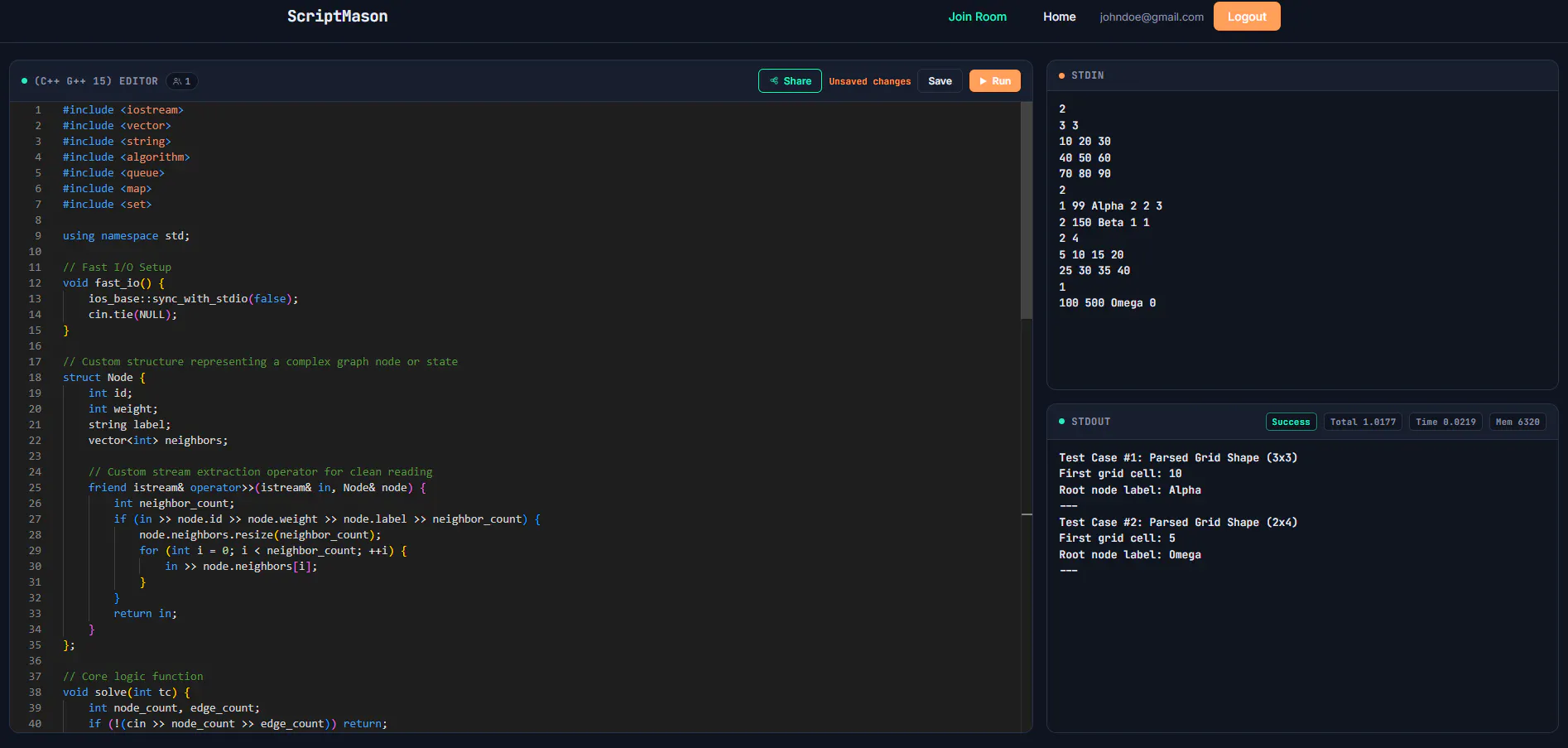This screenshot has width=1568, height=748.
Task: Click the 'vector<int> neighbors;' line
Action: pyautogui.click(x=158, y=441)
